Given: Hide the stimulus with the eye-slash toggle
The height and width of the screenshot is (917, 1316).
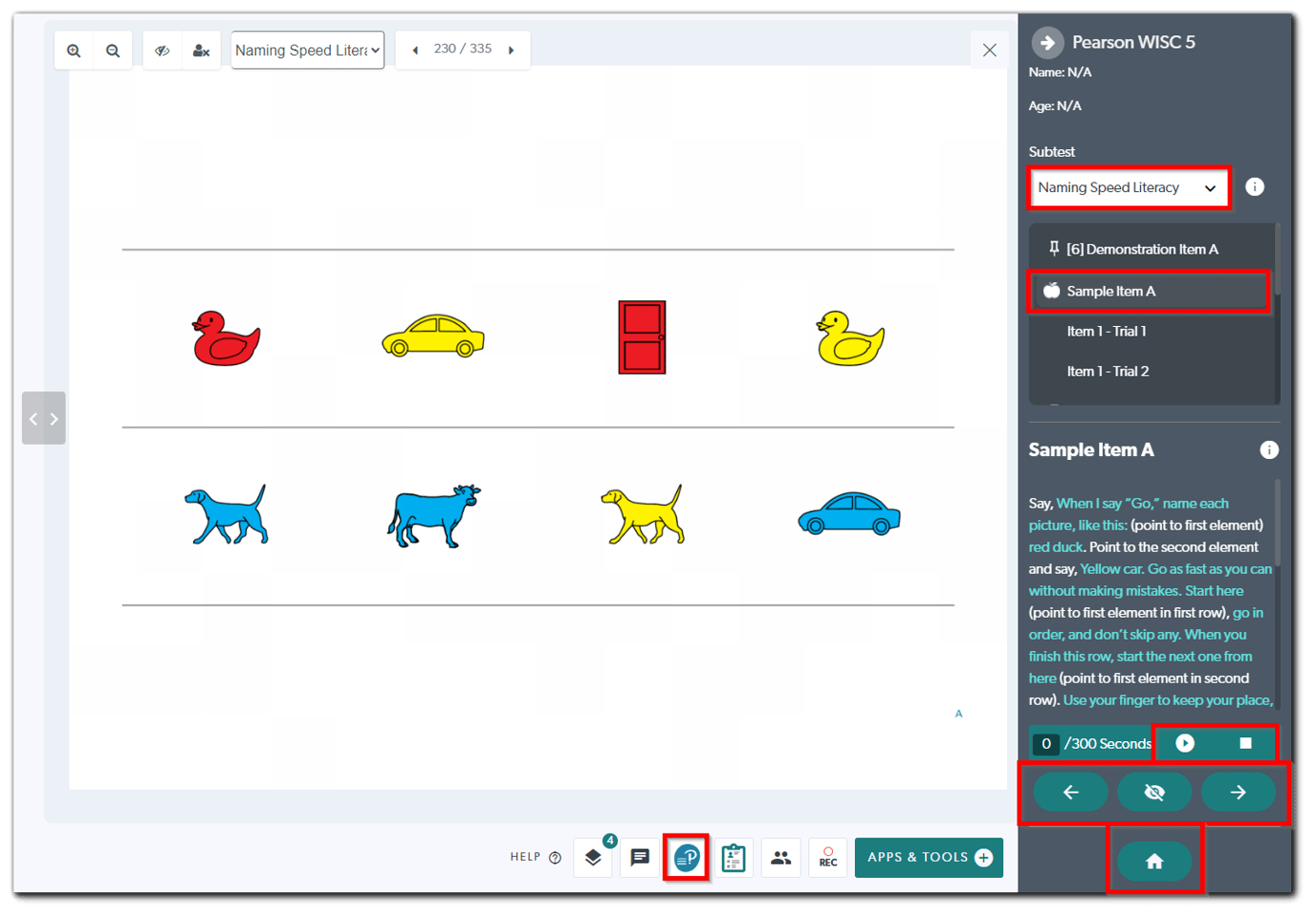Looking at the screenshot, I should [x=1154, y=792].
